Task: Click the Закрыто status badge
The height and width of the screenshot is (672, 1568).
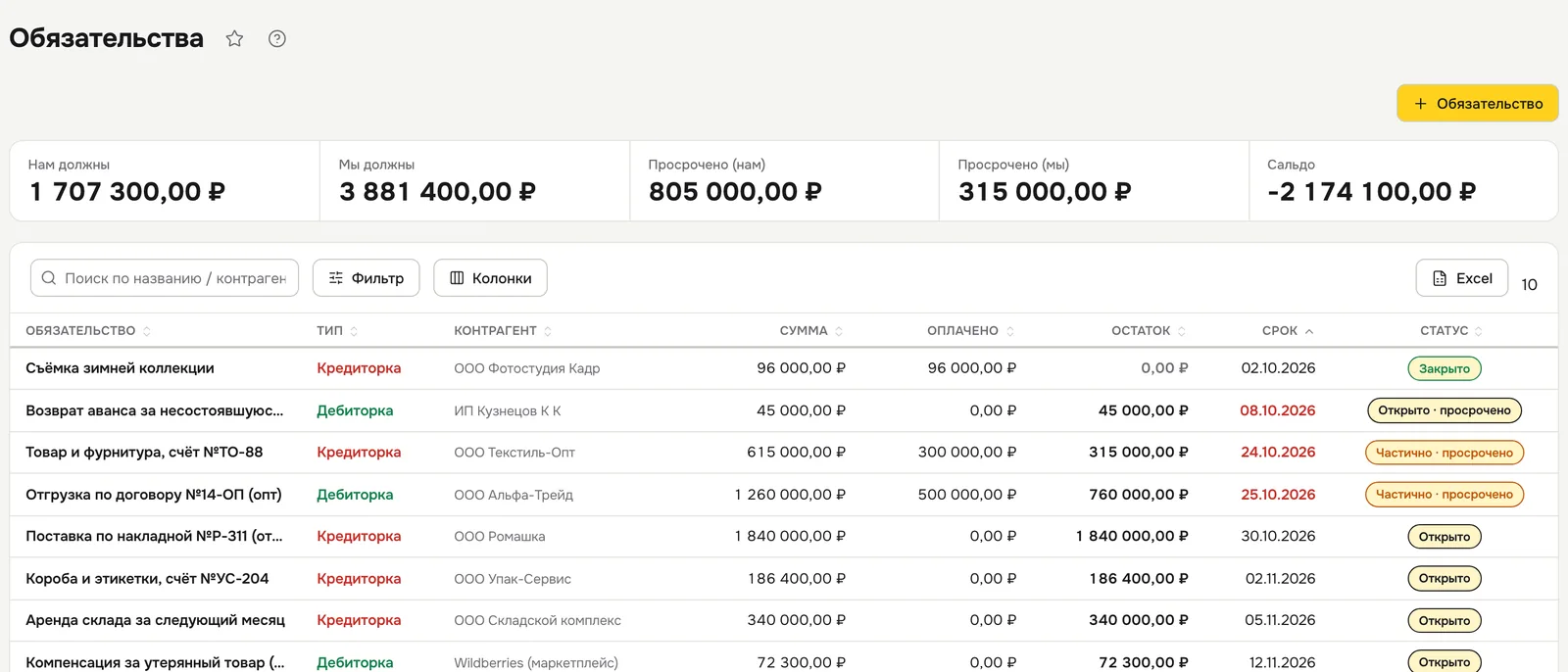Action: 1445,368
